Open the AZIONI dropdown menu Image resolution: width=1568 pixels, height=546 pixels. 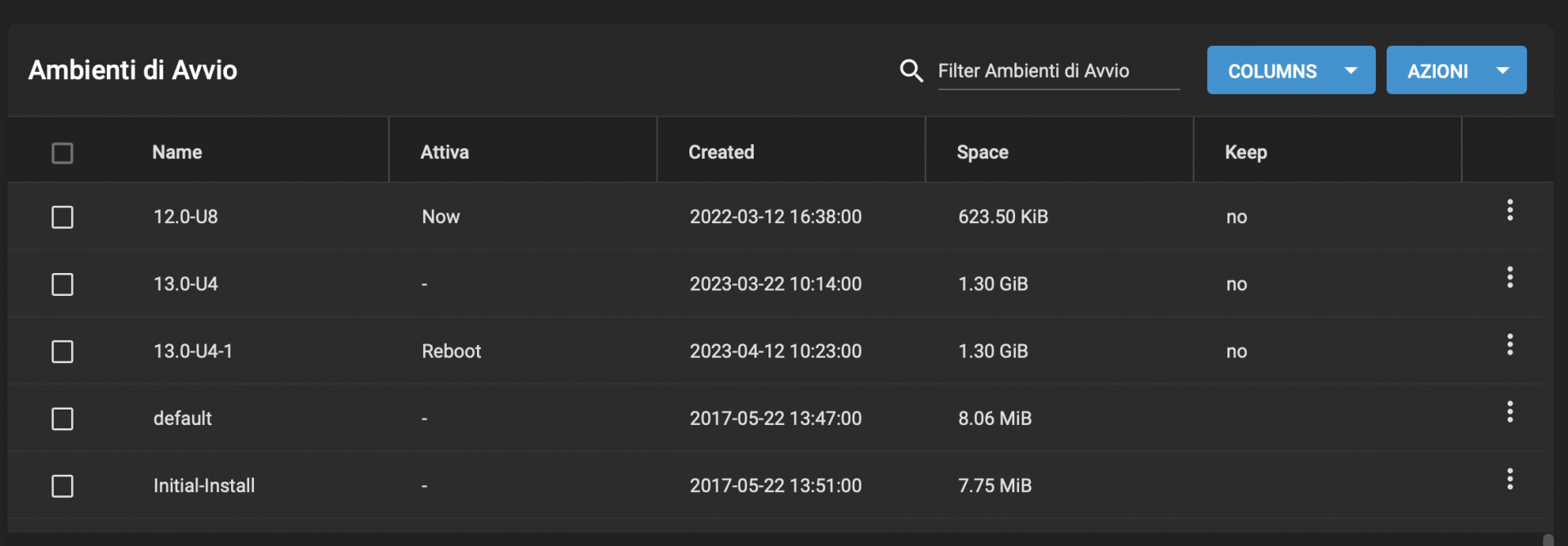point(1456,70)
